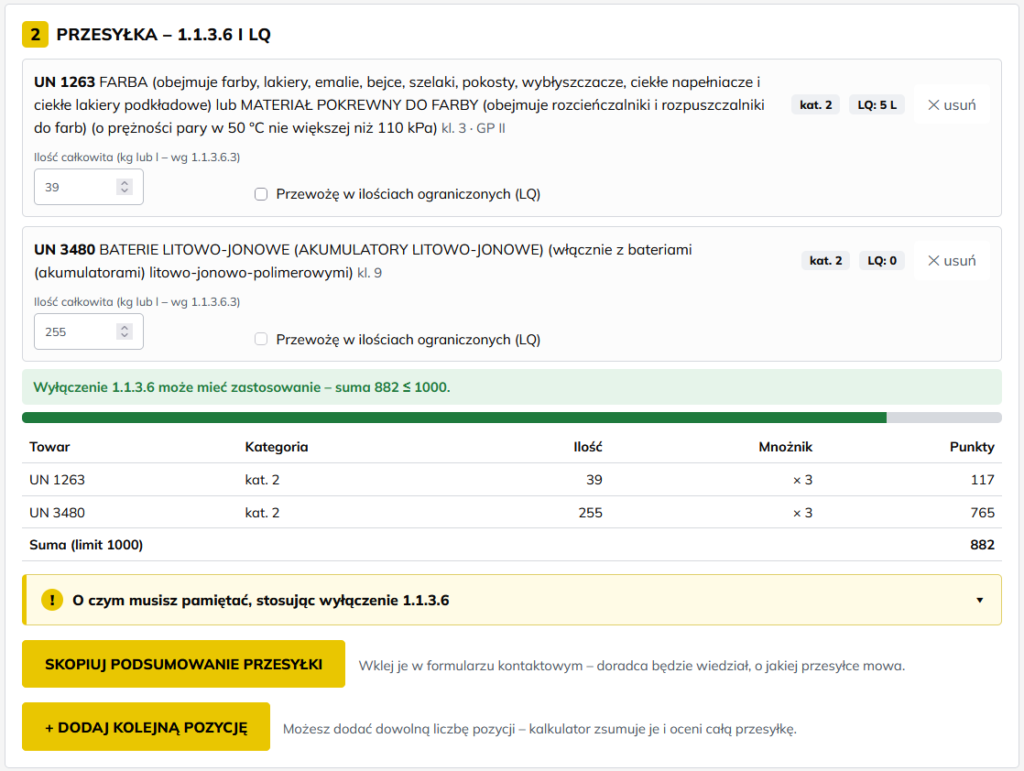Click the Suma (limit 1000) label
This screenshot has height=771, width=1024.
(x=86, y=545)
